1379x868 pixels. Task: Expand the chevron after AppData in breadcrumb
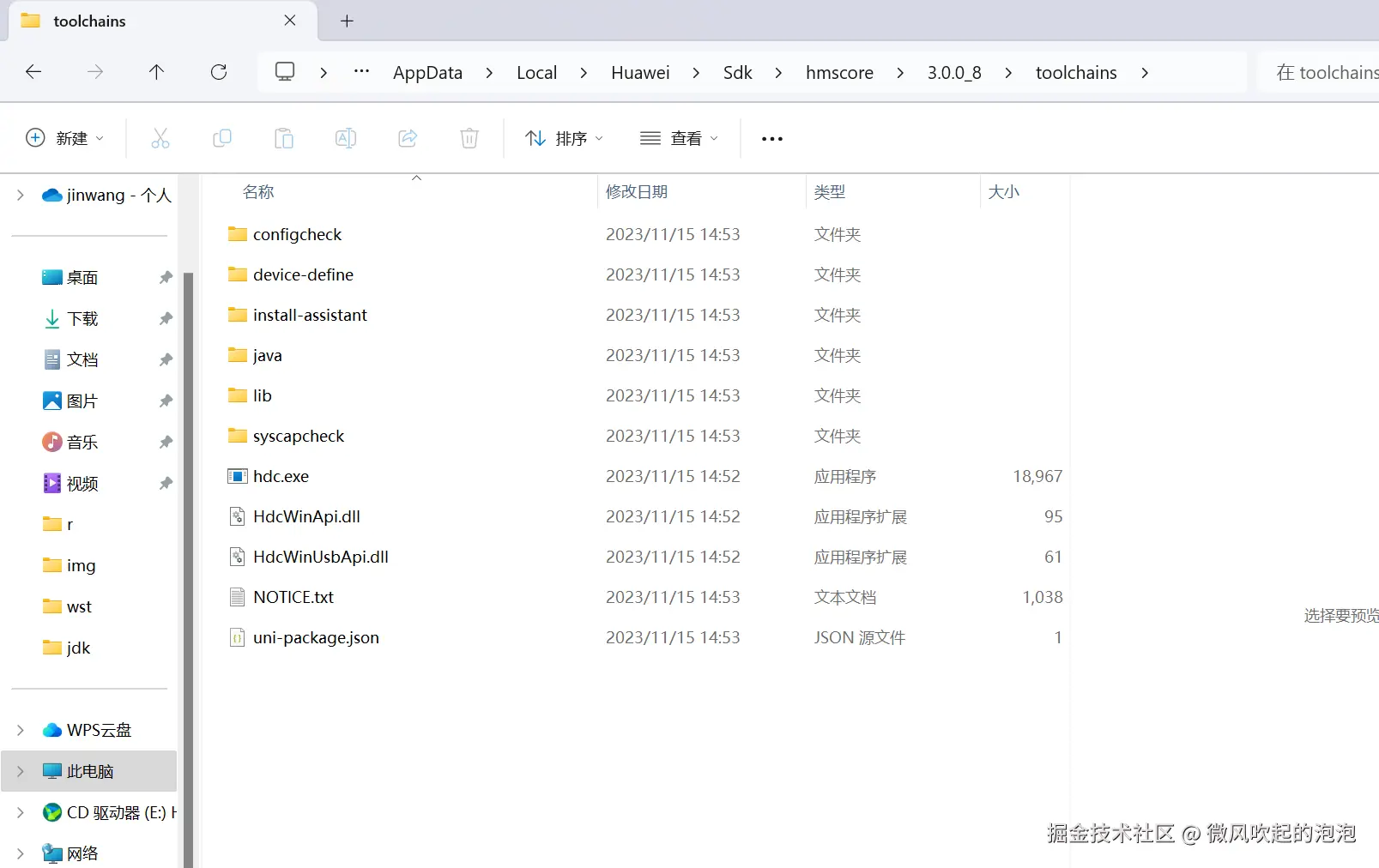point(489,73)
